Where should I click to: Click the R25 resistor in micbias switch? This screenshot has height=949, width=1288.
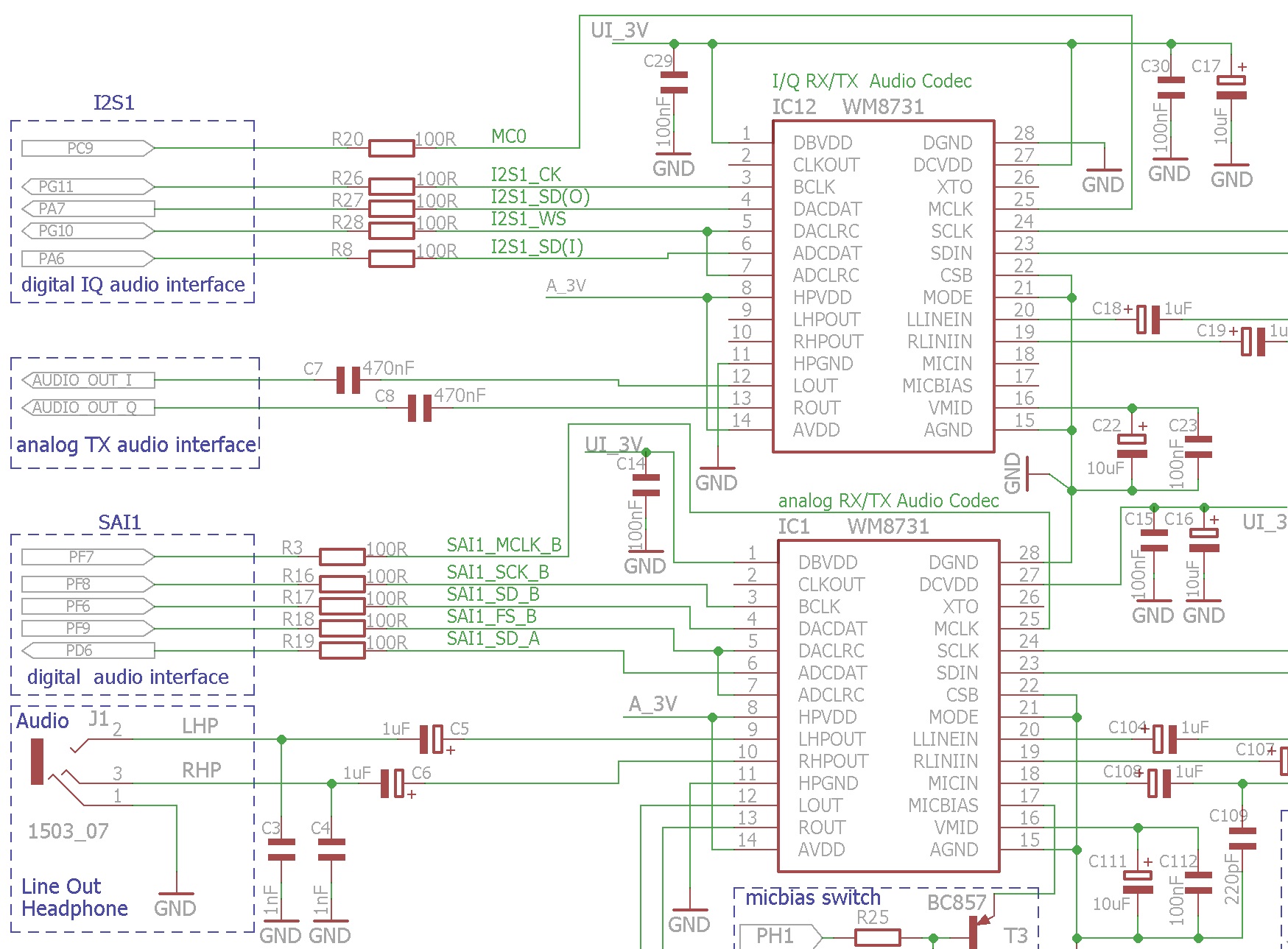[x=877, y=938]
